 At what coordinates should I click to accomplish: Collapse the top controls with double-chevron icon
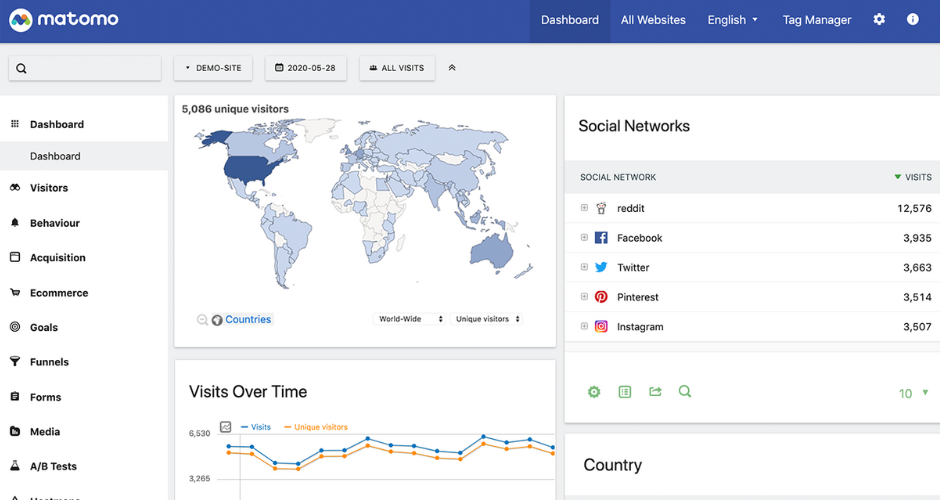[x=452, y=68]
